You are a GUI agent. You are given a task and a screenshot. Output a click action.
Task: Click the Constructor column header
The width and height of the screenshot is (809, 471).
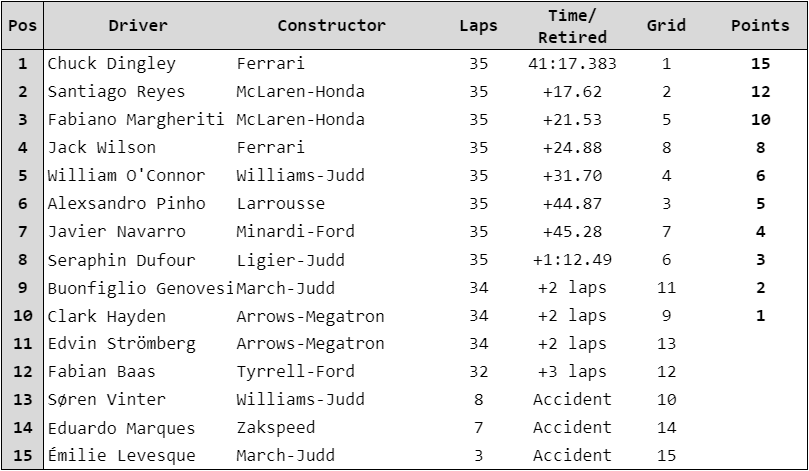pos(331,26)
